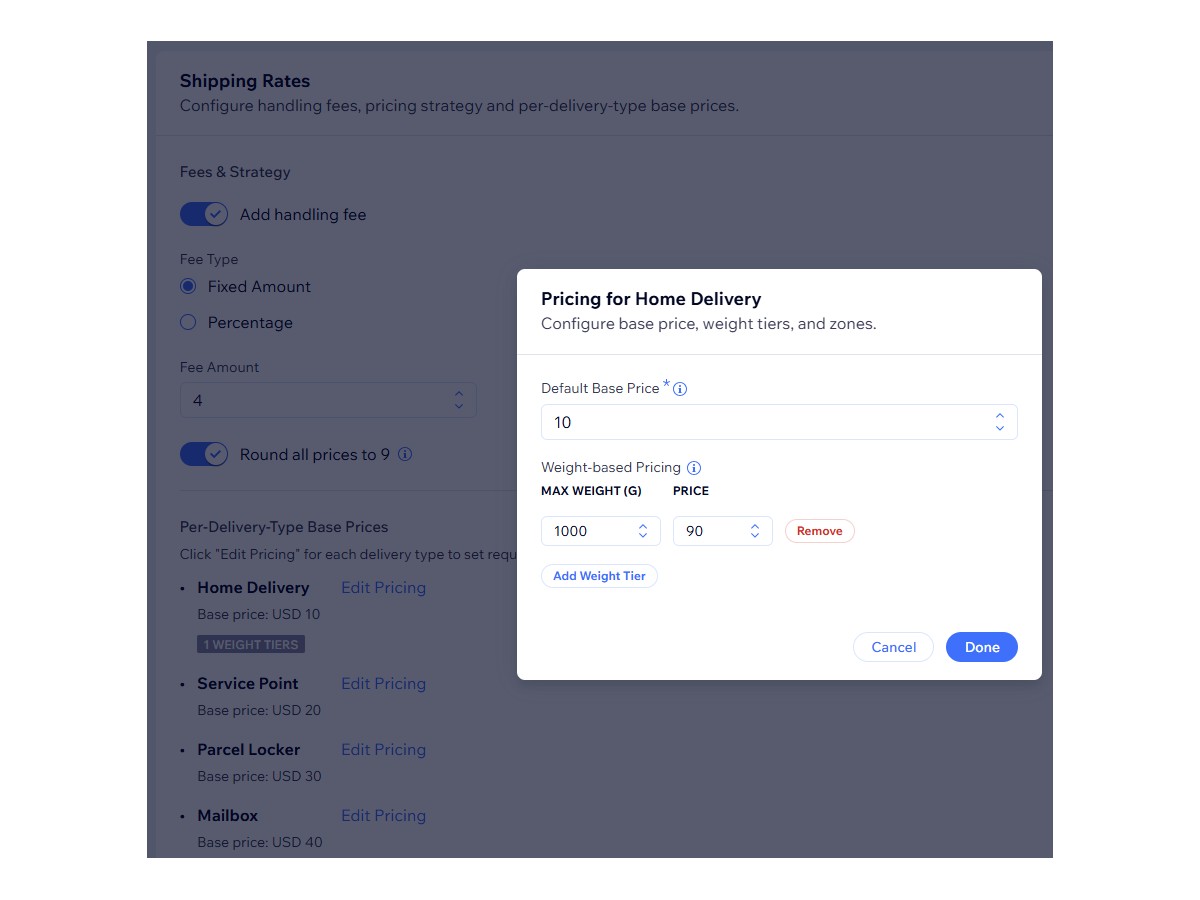The height and width of the screenshot is (900, 1200).
Task: Open Edit Pricing for Home Delivery
Action: [x=383, y=588]
